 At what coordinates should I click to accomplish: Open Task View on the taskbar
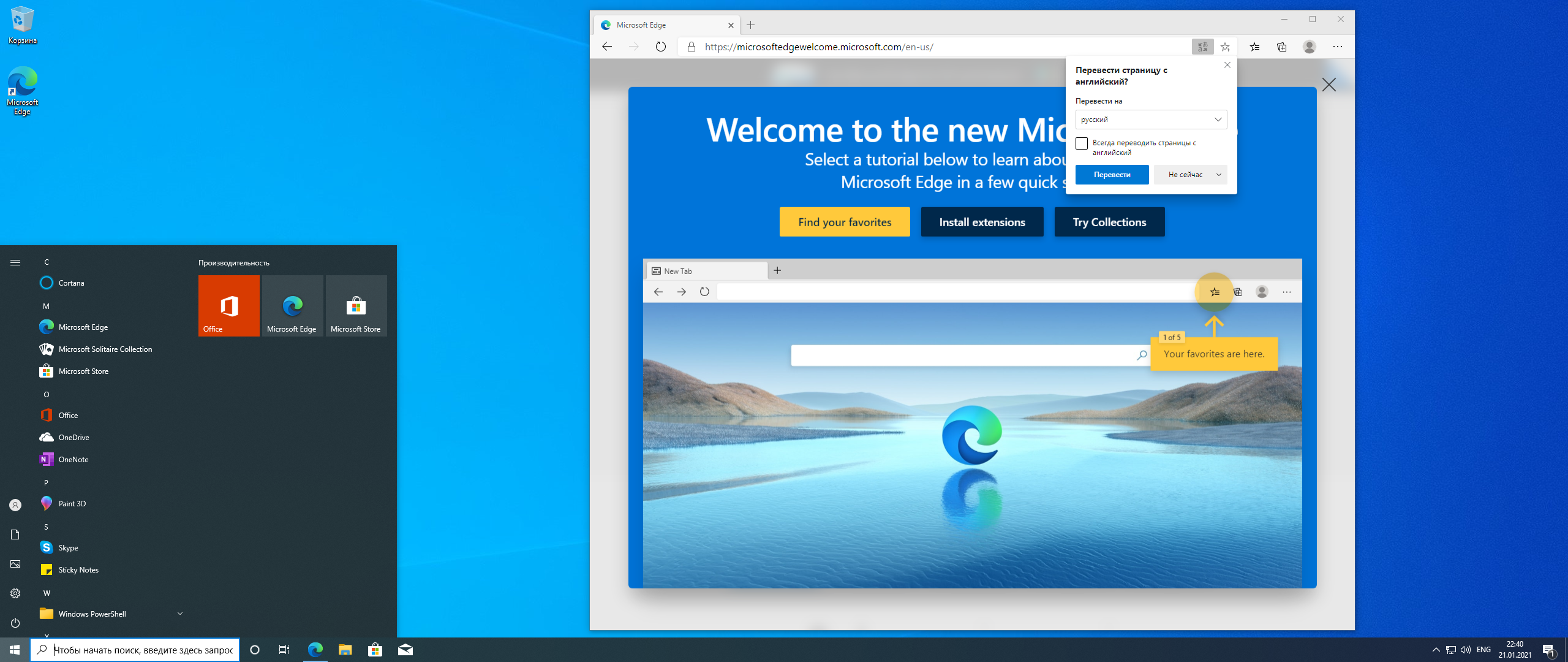point(284,650)
